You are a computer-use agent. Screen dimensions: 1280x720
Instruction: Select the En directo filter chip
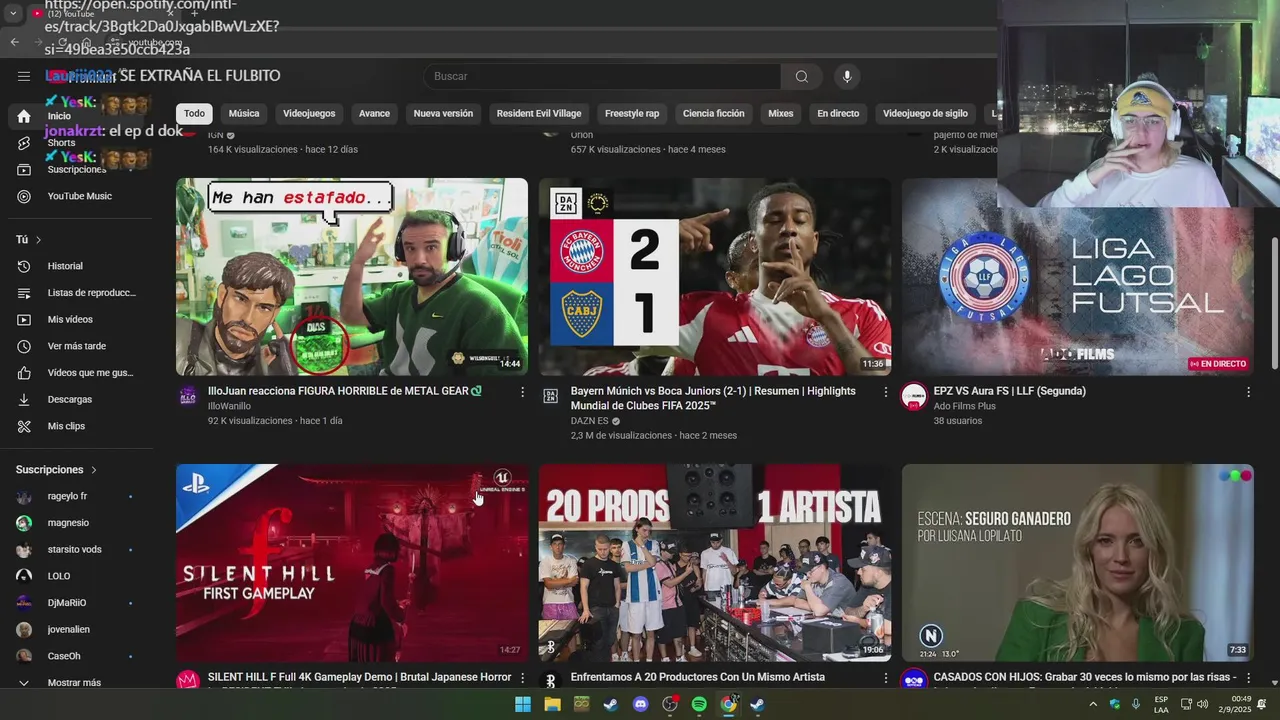pos(838,114)
